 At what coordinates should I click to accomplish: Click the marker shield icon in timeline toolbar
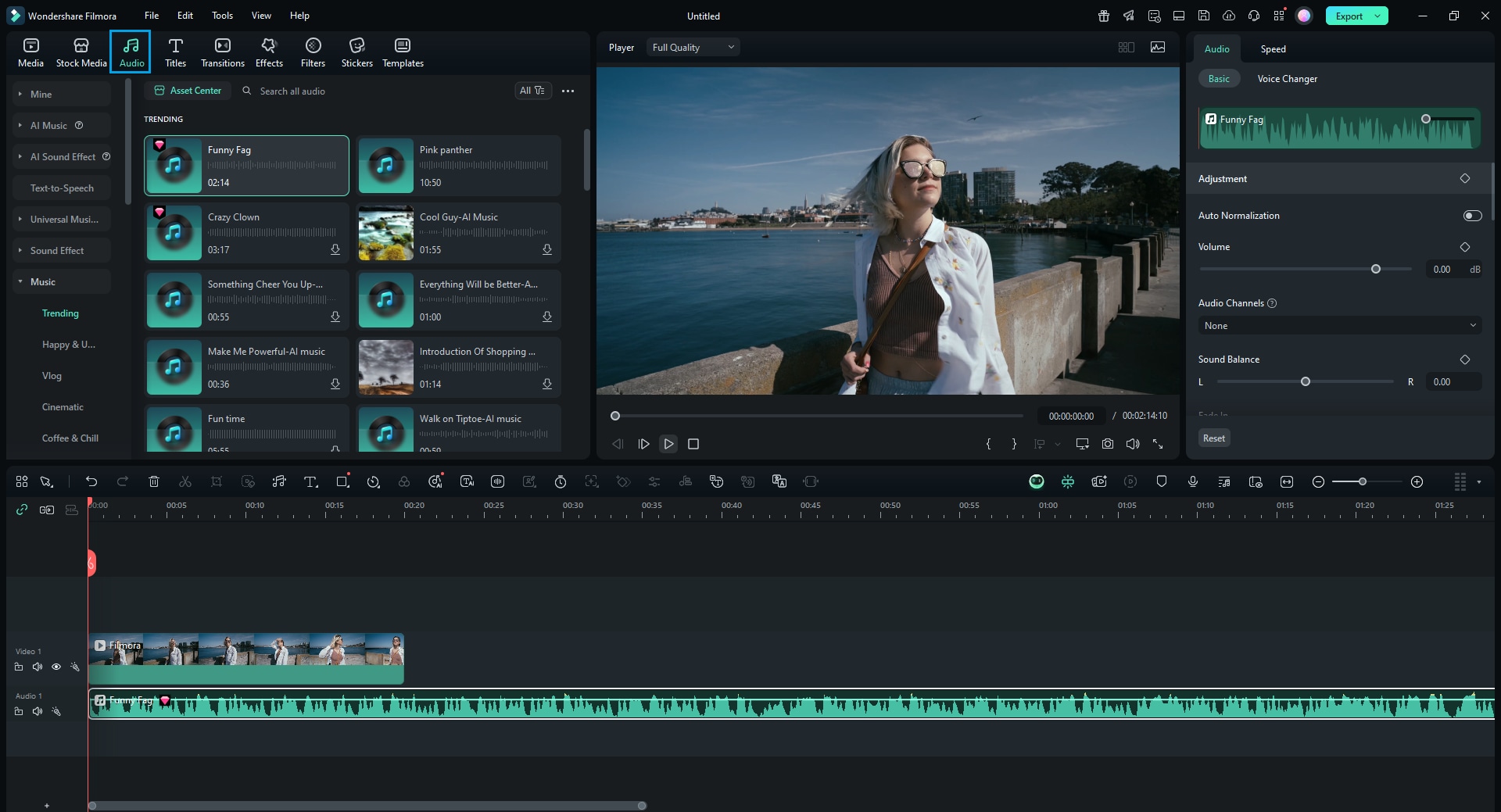(x=1162, y=481)
